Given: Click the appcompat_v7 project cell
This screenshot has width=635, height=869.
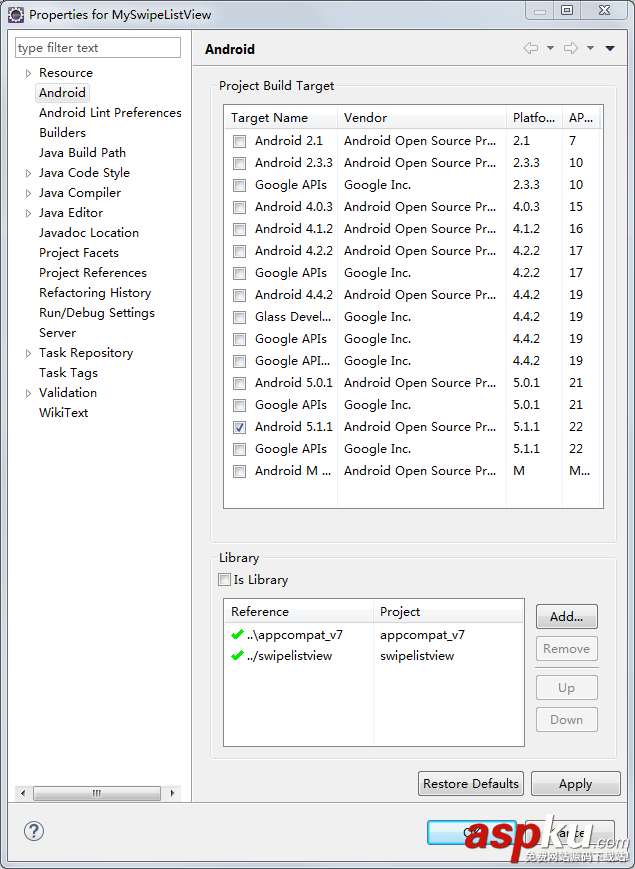Looking at the screenshot, I should 422,635.
